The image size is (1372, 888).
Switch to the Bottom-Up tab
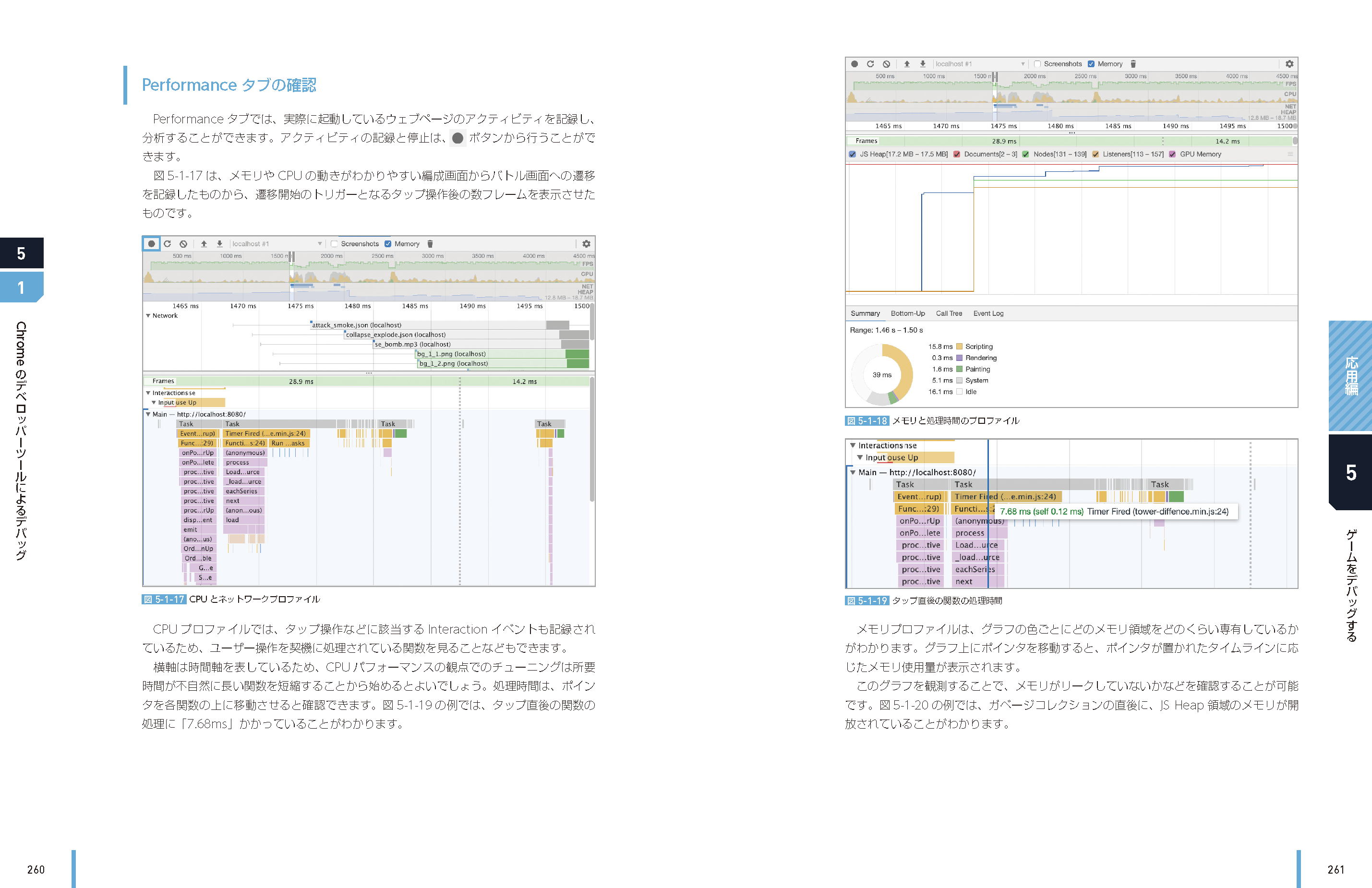coord(907,313)
